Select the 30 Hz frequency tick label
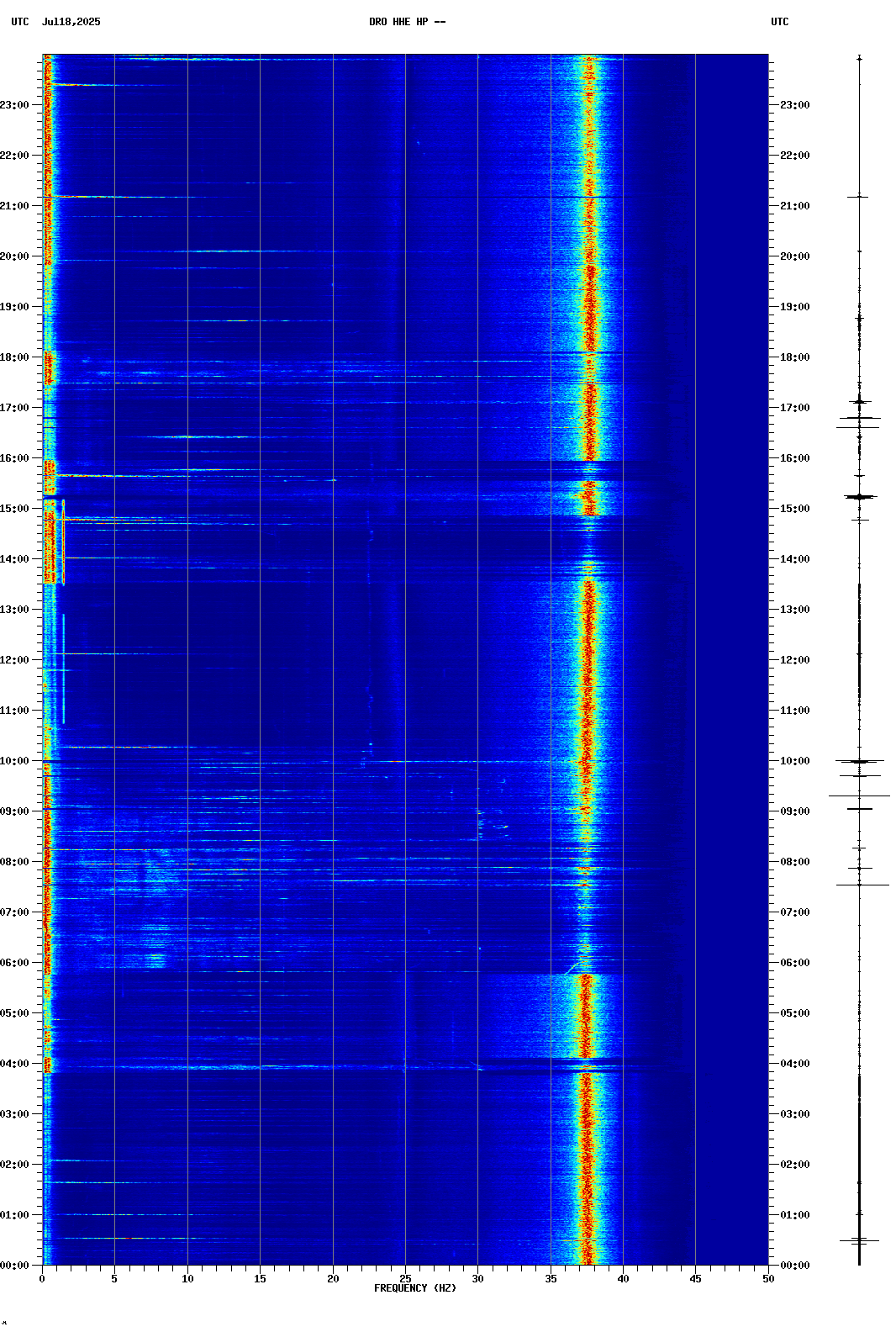896x1332 pixels. pos(477,1279)
